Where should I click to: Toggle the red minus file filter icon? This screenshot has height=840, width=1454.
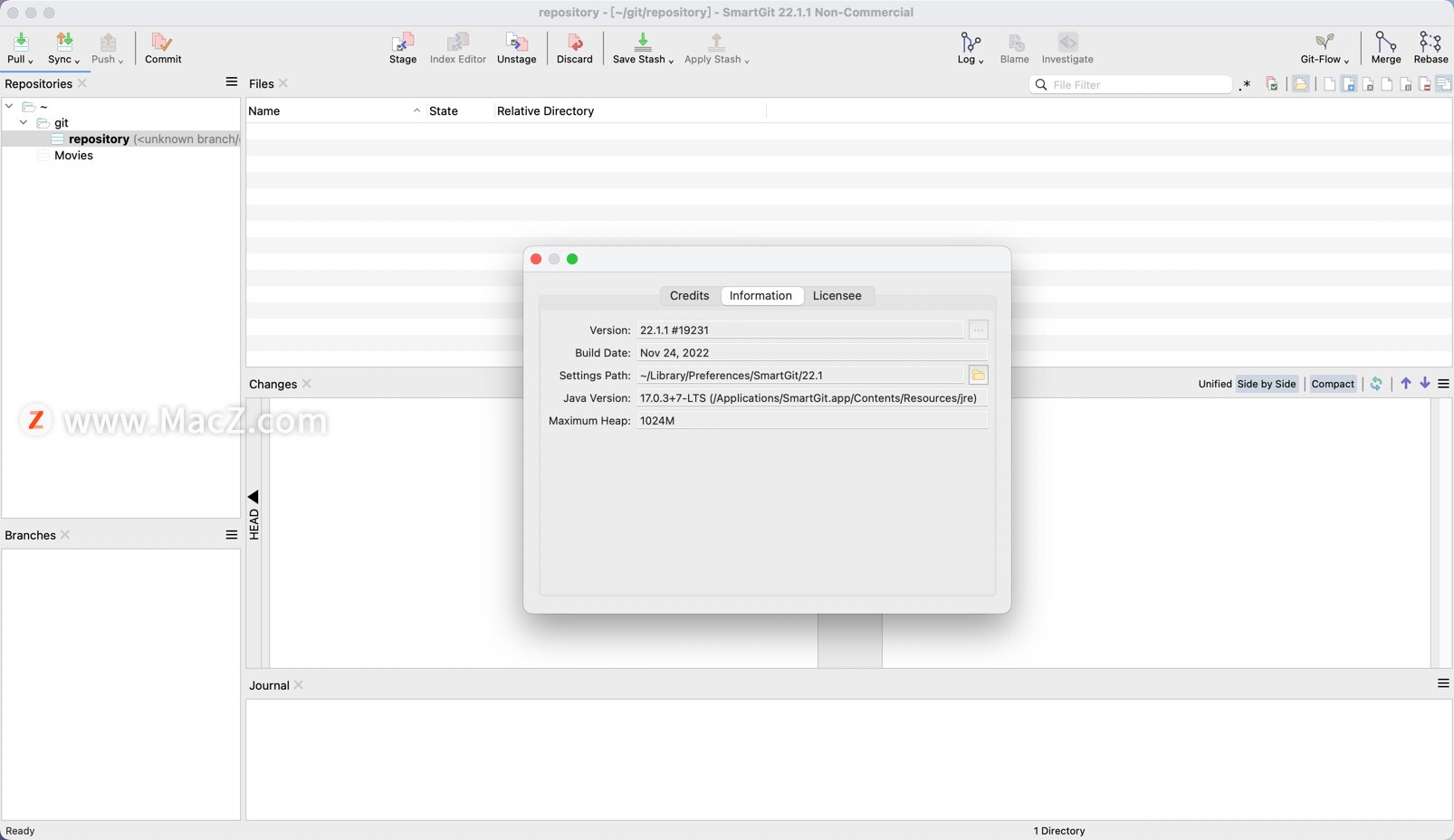(1424, 84)
